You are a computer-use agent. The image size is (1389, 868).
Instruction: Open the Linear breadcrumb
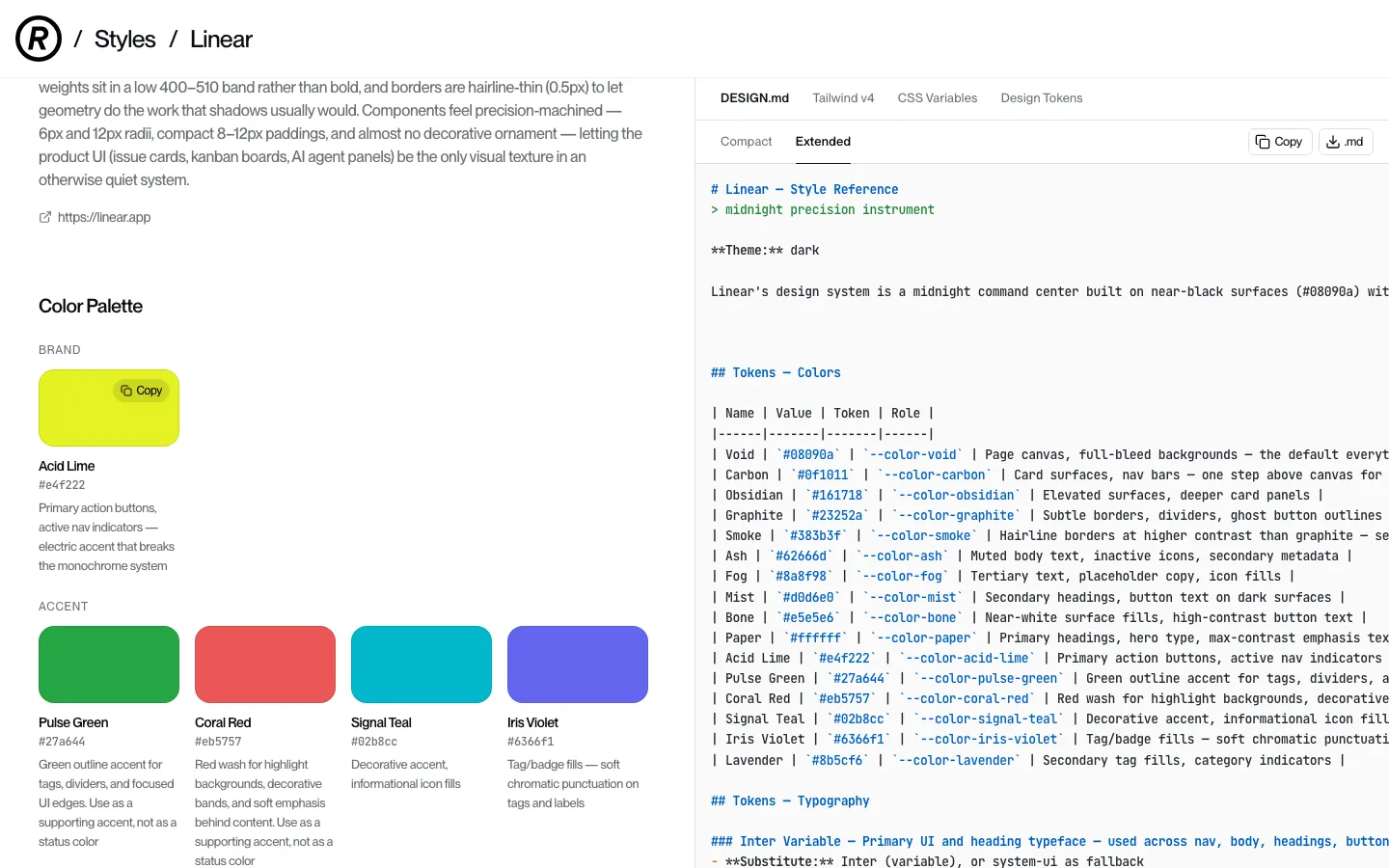click(221, 40)
